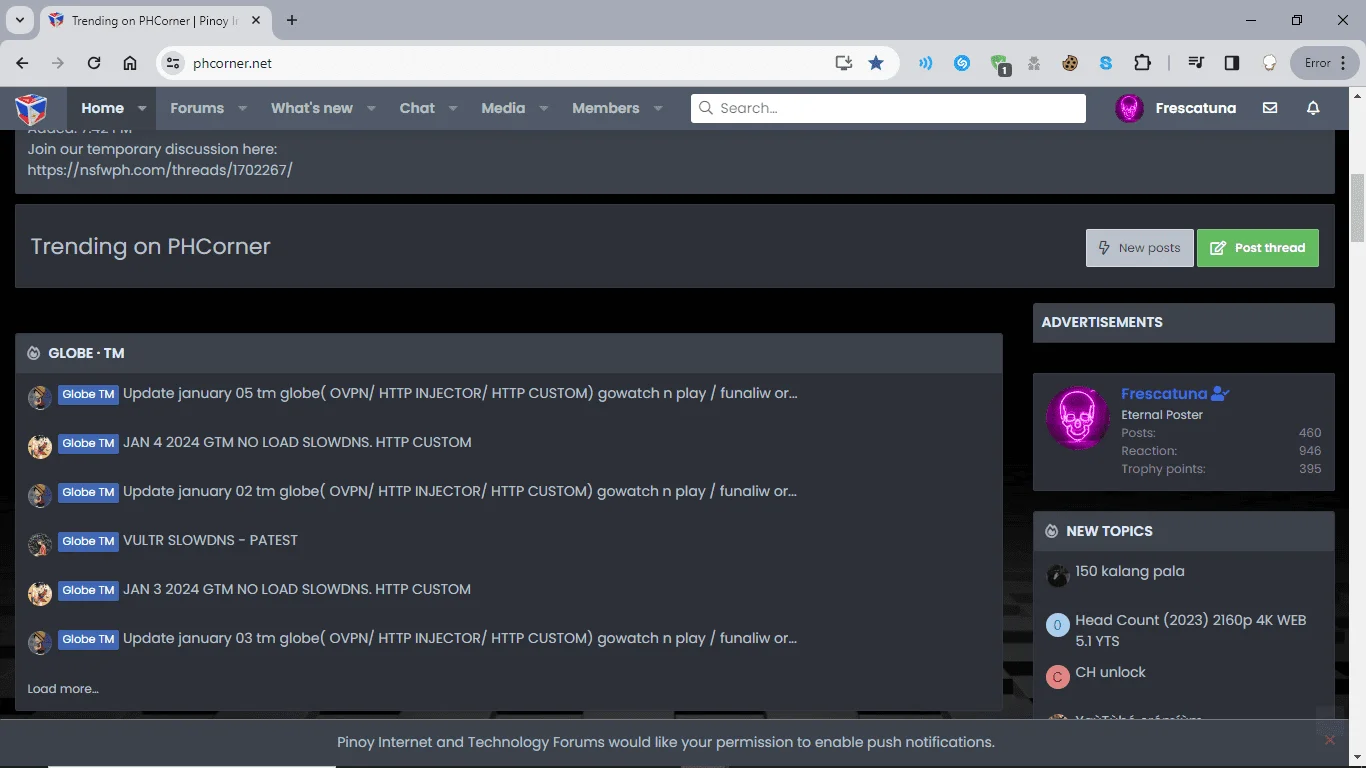Viewport: 1366px width, 768px height.
Task: Click the sound waves extension icon
Action: point(926,63)
